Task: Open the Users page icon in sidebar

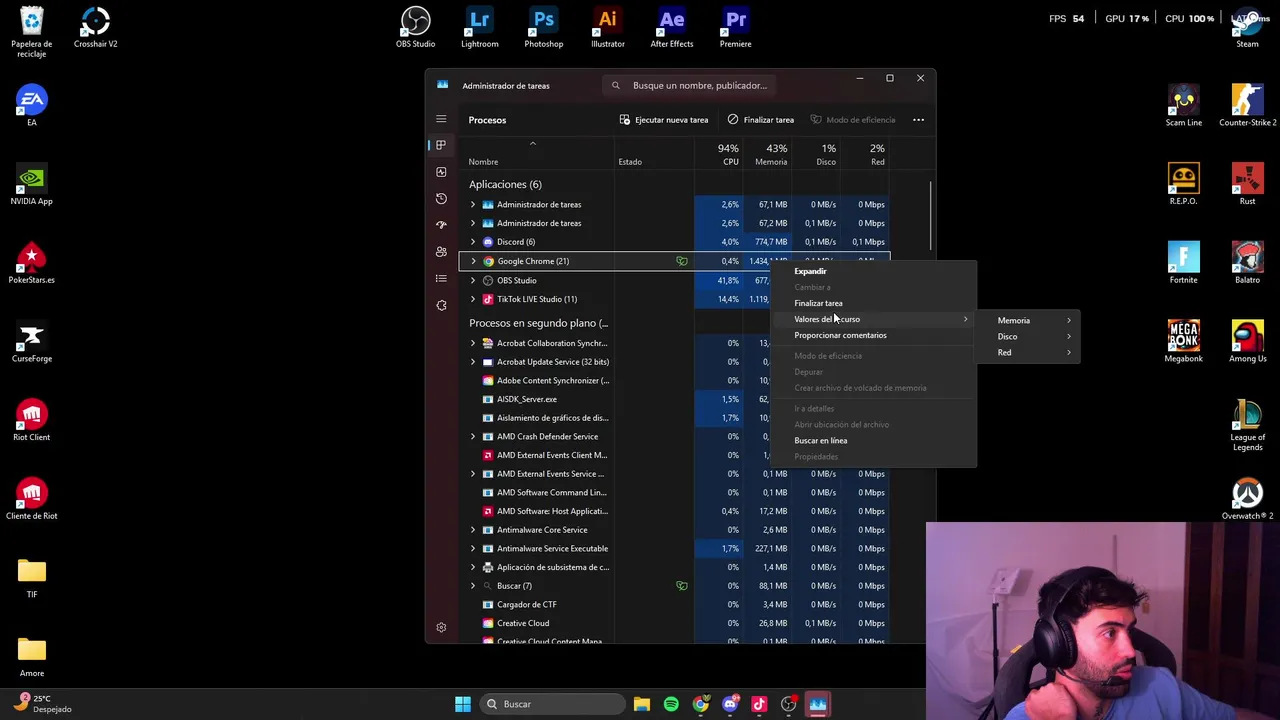Action: pyautogui.click(x=441, y=252)
